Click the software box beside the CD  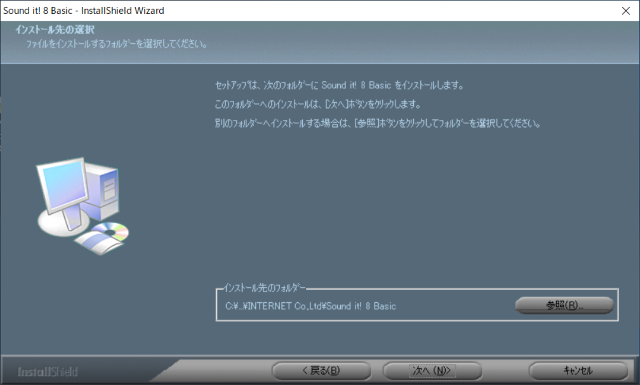pyautogui.click(x=98, y=243)
